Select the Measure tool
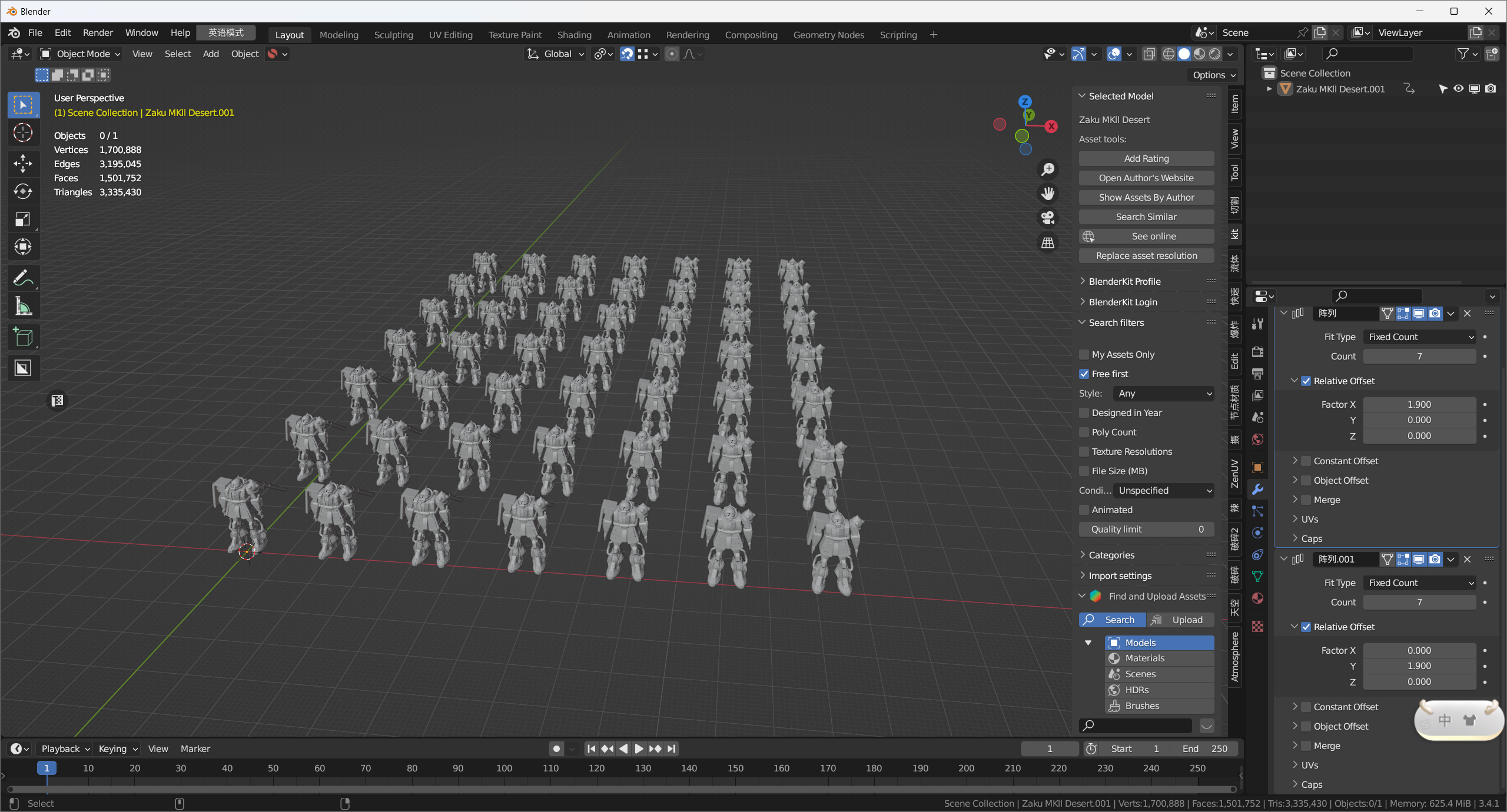Screen dimensions: 1507x812 coord(23,306)
